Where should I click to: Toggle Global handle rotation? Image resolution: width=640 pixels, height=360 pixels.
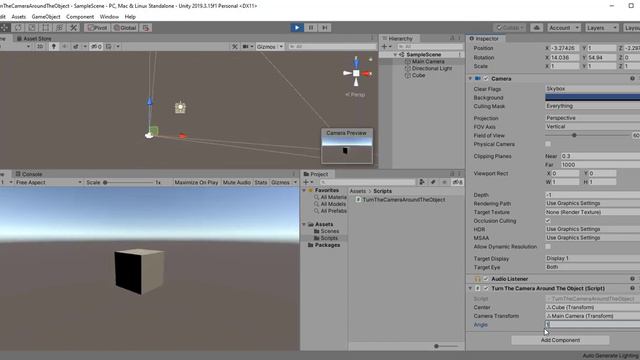124,28
